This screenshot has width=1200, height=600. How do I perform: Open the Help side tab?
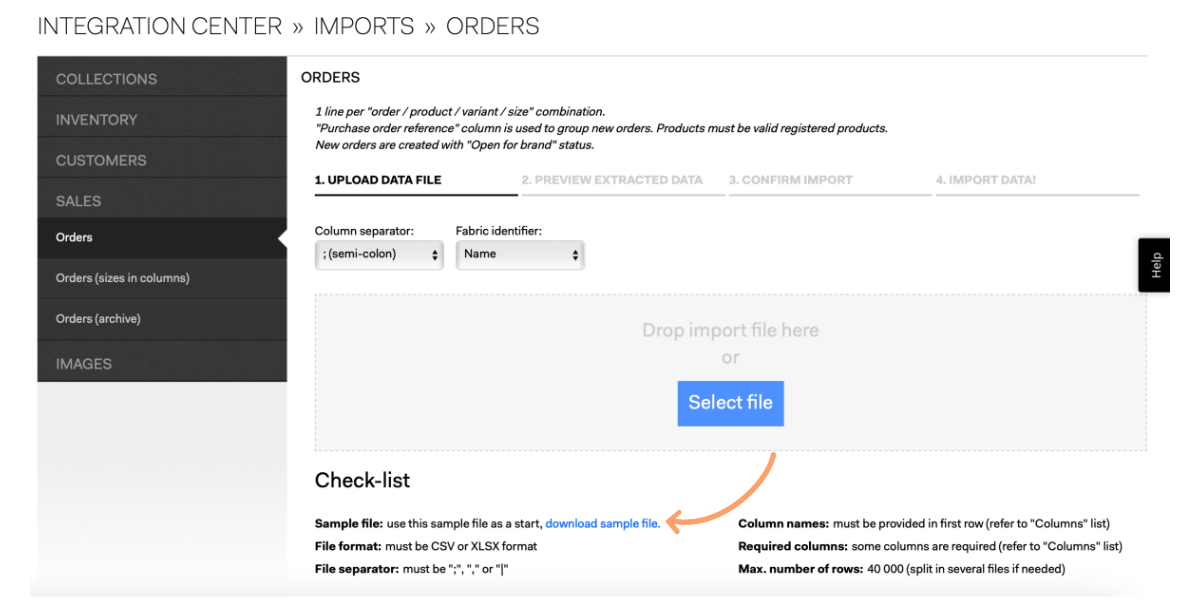tap(1155, 265)
